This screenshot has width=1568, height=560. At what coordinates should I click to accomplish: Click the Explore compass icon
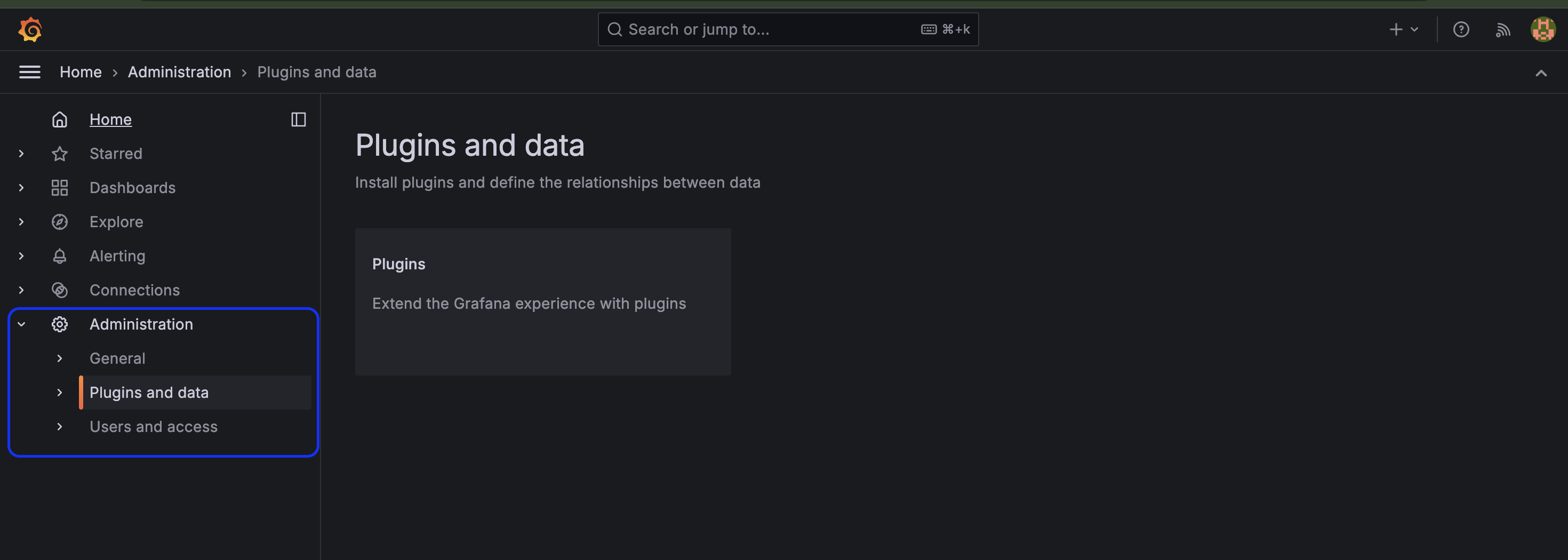click(x=60, y=221)
